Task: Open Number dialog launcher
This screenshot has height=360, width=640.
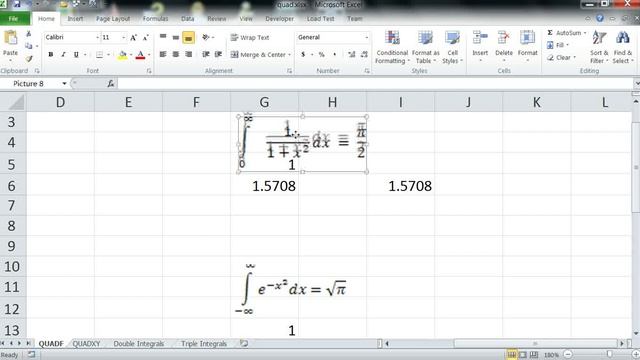Action: tap(367, 71)
